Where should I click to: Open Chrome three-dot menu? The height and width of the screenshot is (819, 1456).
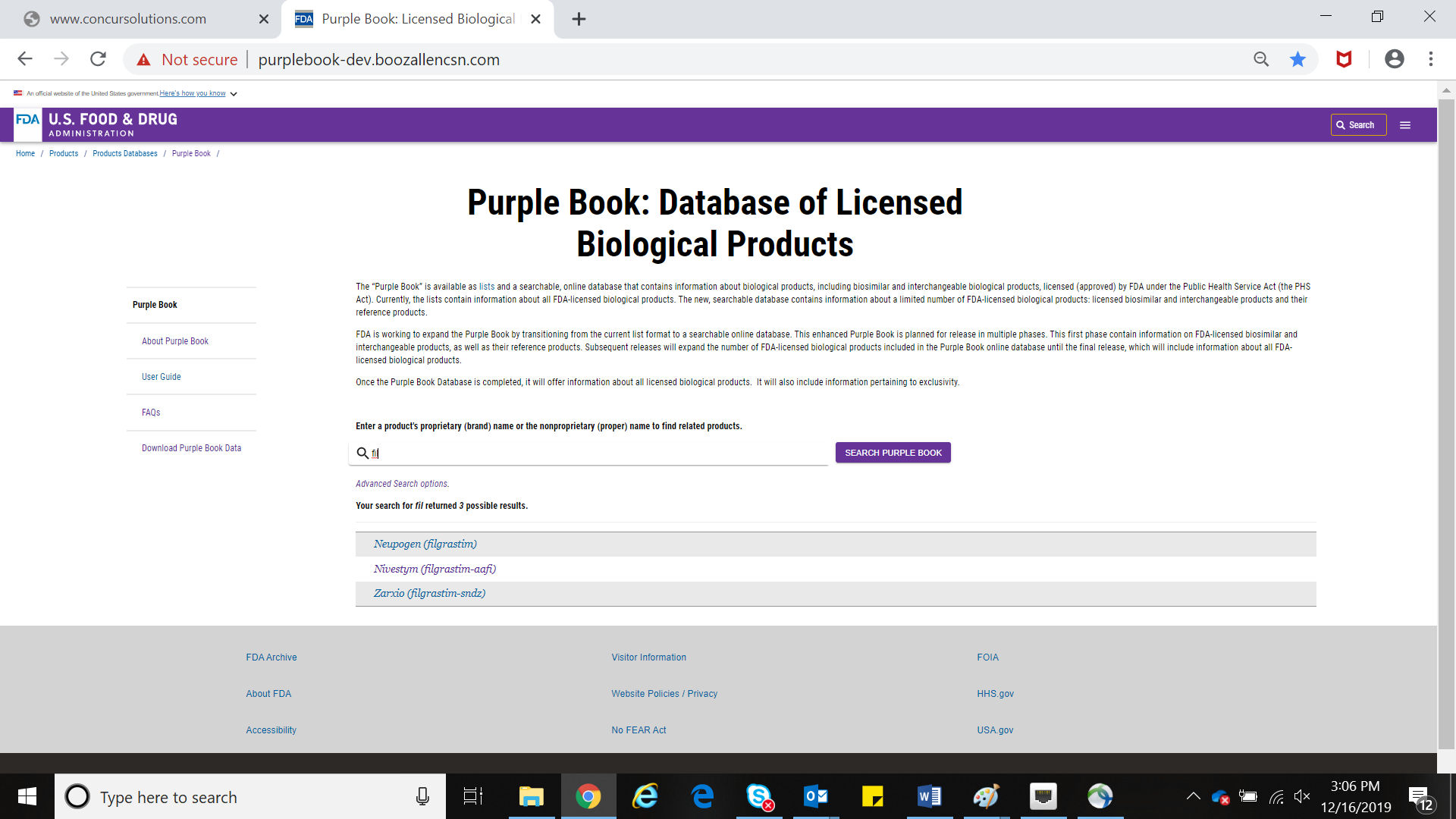pyautogui.click(x=1430, y=59)
